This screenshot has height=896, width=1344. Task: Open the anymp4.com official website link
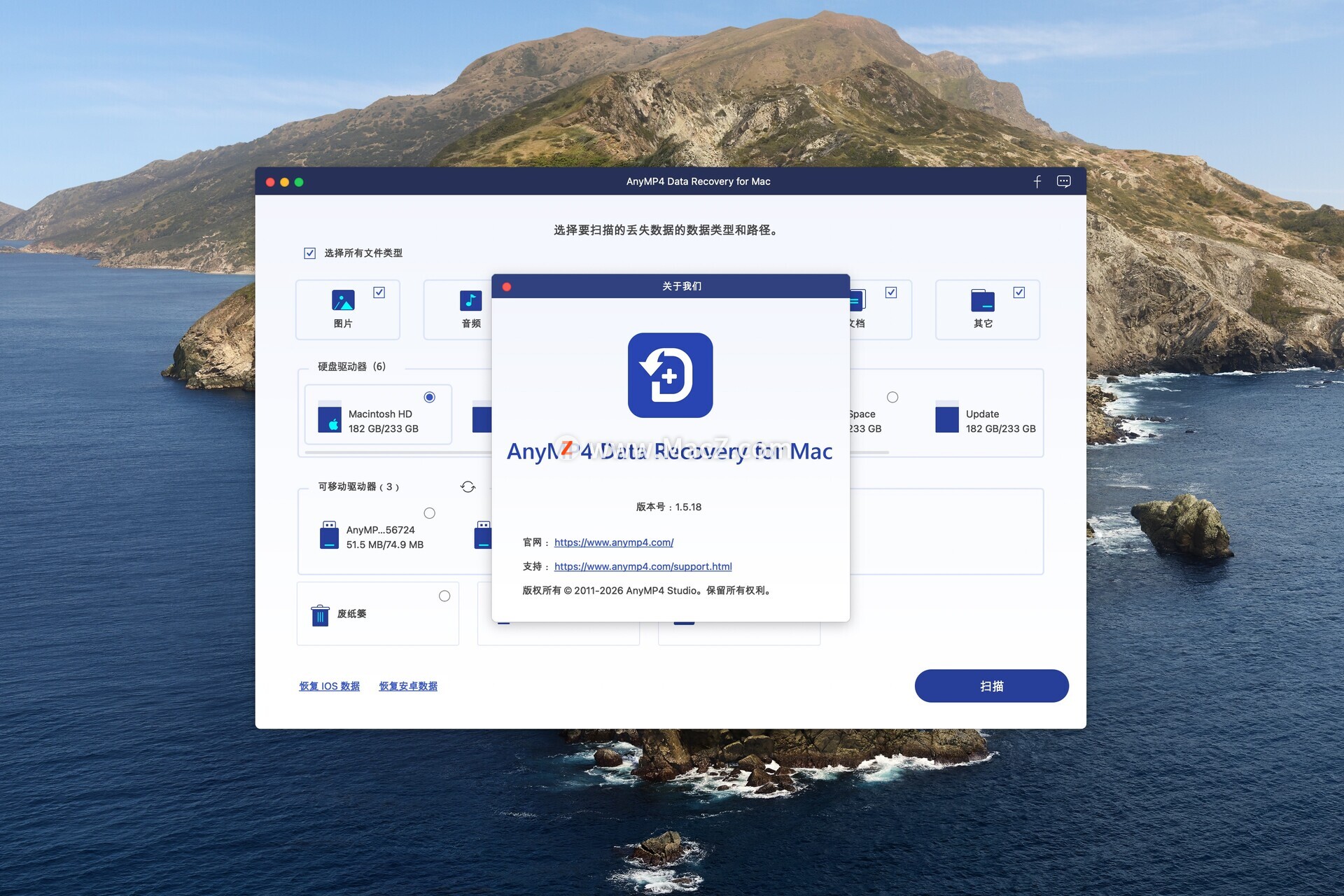pyautogui.click(x=614, y=542)
